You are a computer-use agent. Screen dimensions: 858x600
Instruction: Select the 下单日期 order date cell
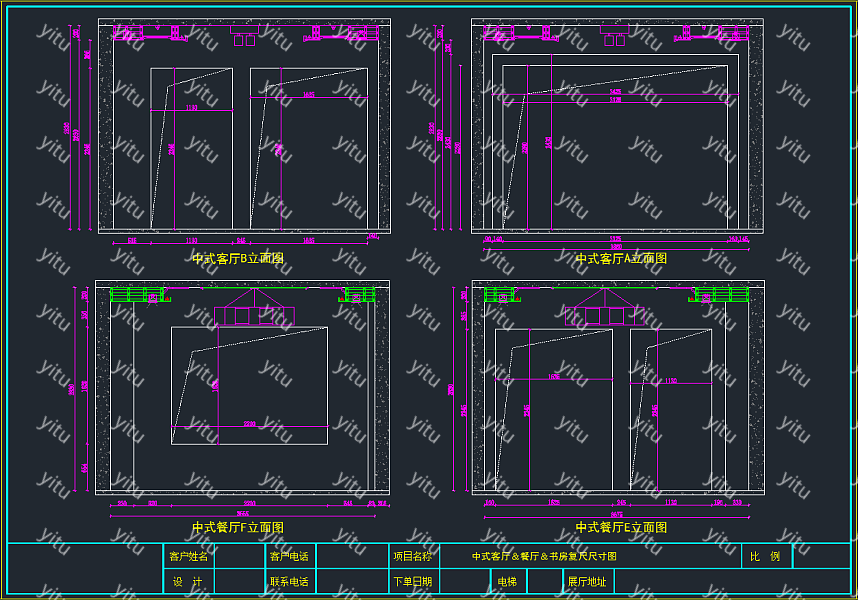(x=412, y=581)
